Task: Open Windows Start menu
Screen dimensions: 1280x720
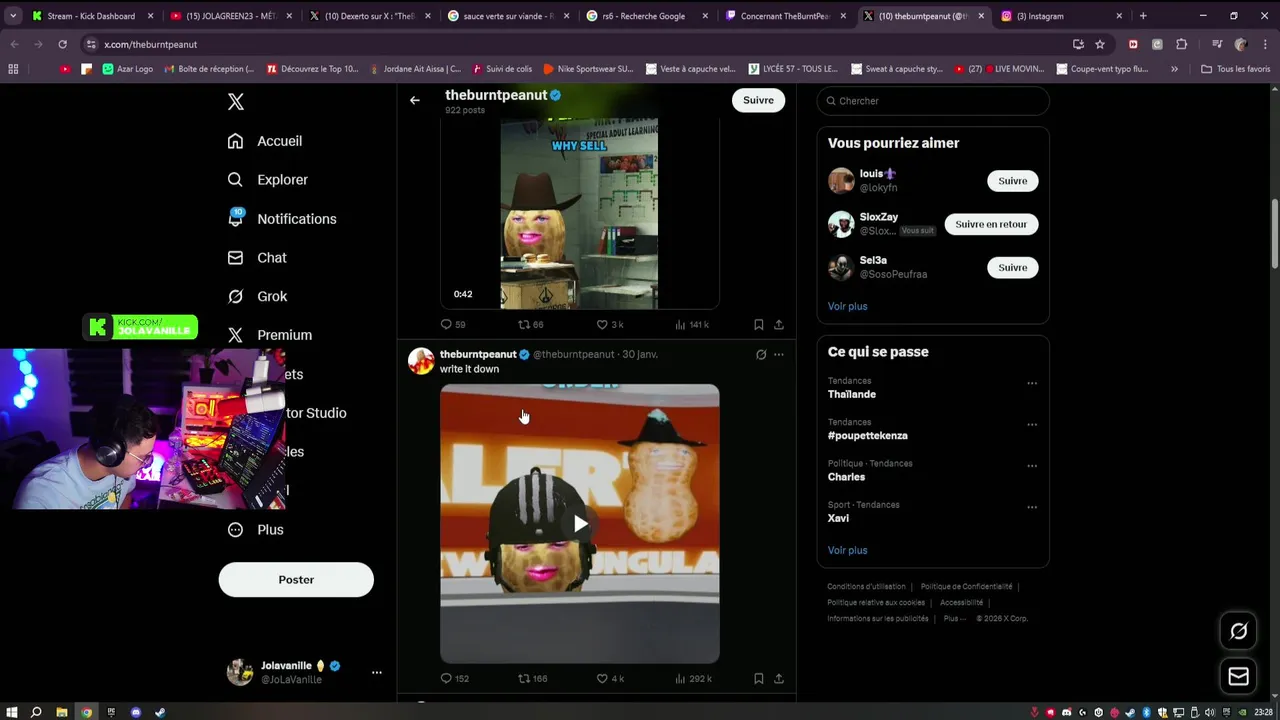Action: pyautogui.click(x=12, y=712)
